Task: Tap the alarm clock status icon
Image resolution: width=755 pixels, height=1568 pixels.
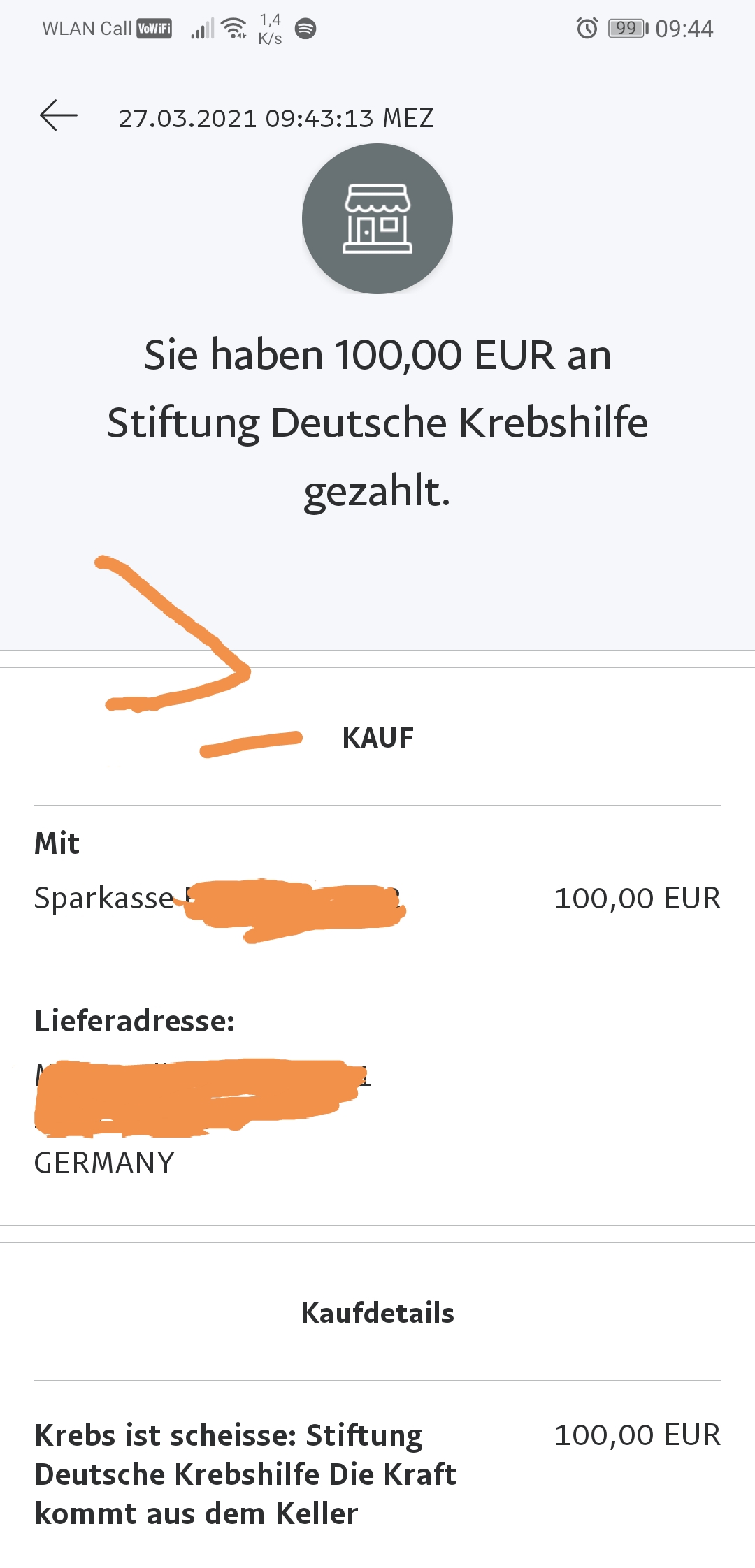Action: tap(587, 29)
